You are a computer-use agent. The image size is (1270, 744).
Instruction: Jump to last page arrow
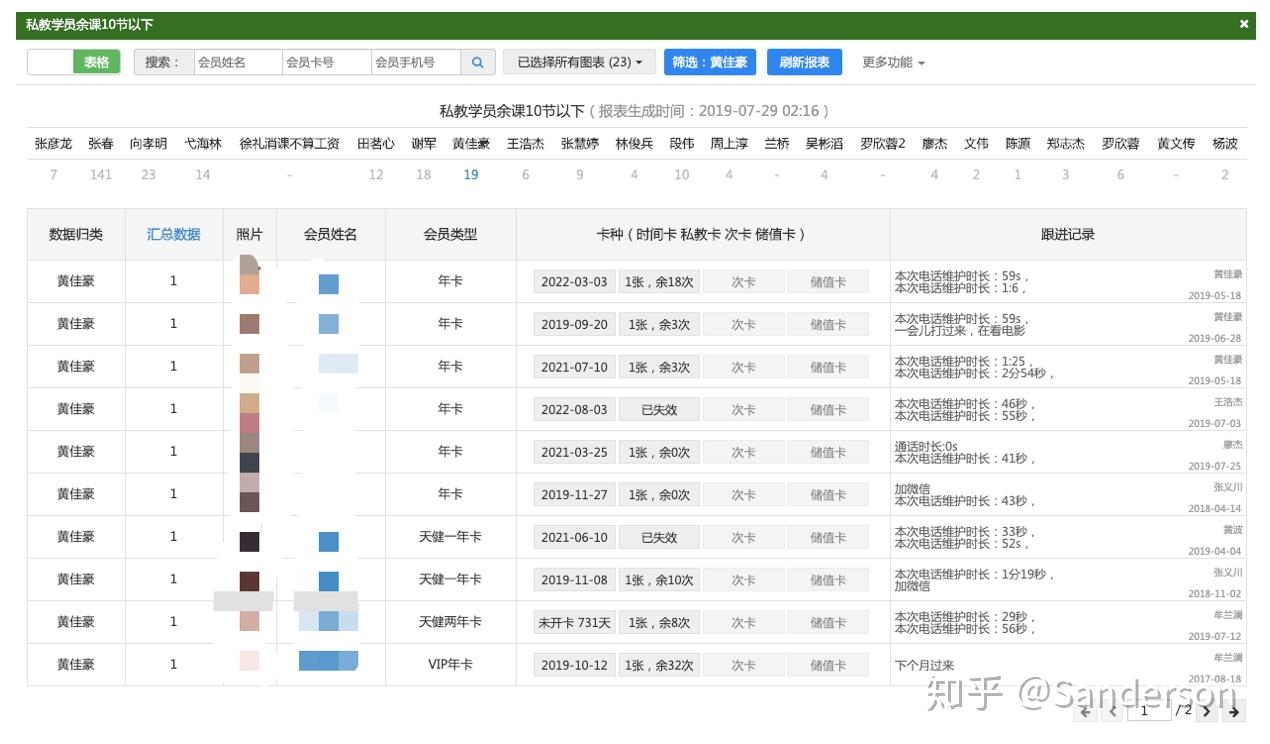click(1234, 712)
